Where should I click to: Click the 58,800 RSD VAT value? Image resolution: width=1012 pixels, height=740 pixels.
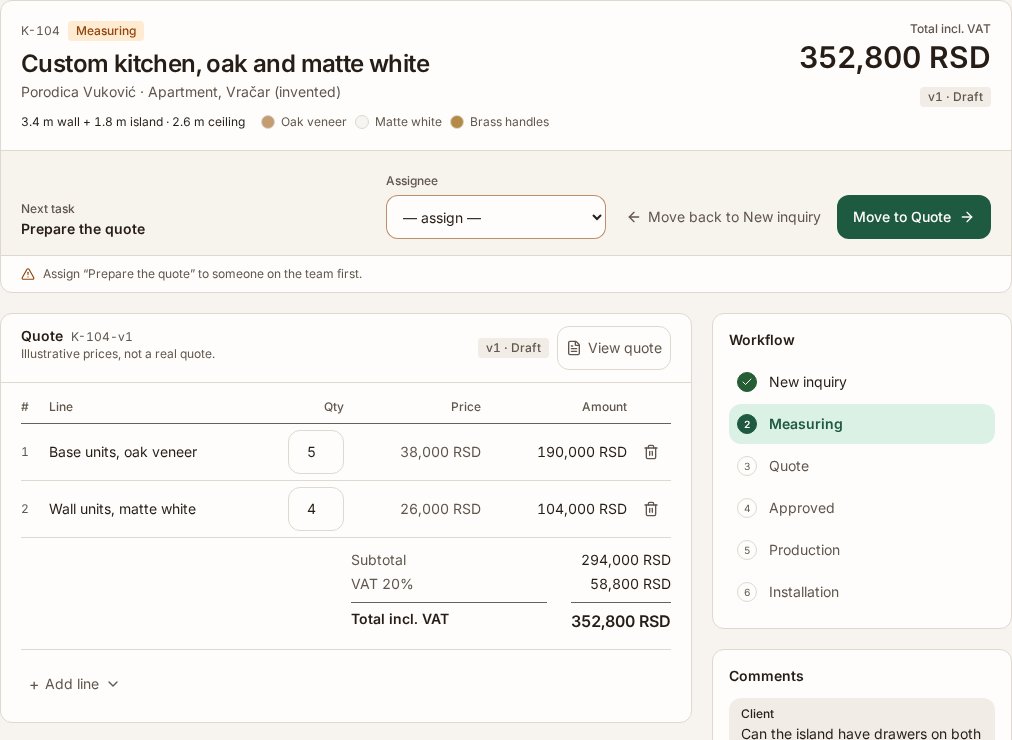[x=630, y=584]
